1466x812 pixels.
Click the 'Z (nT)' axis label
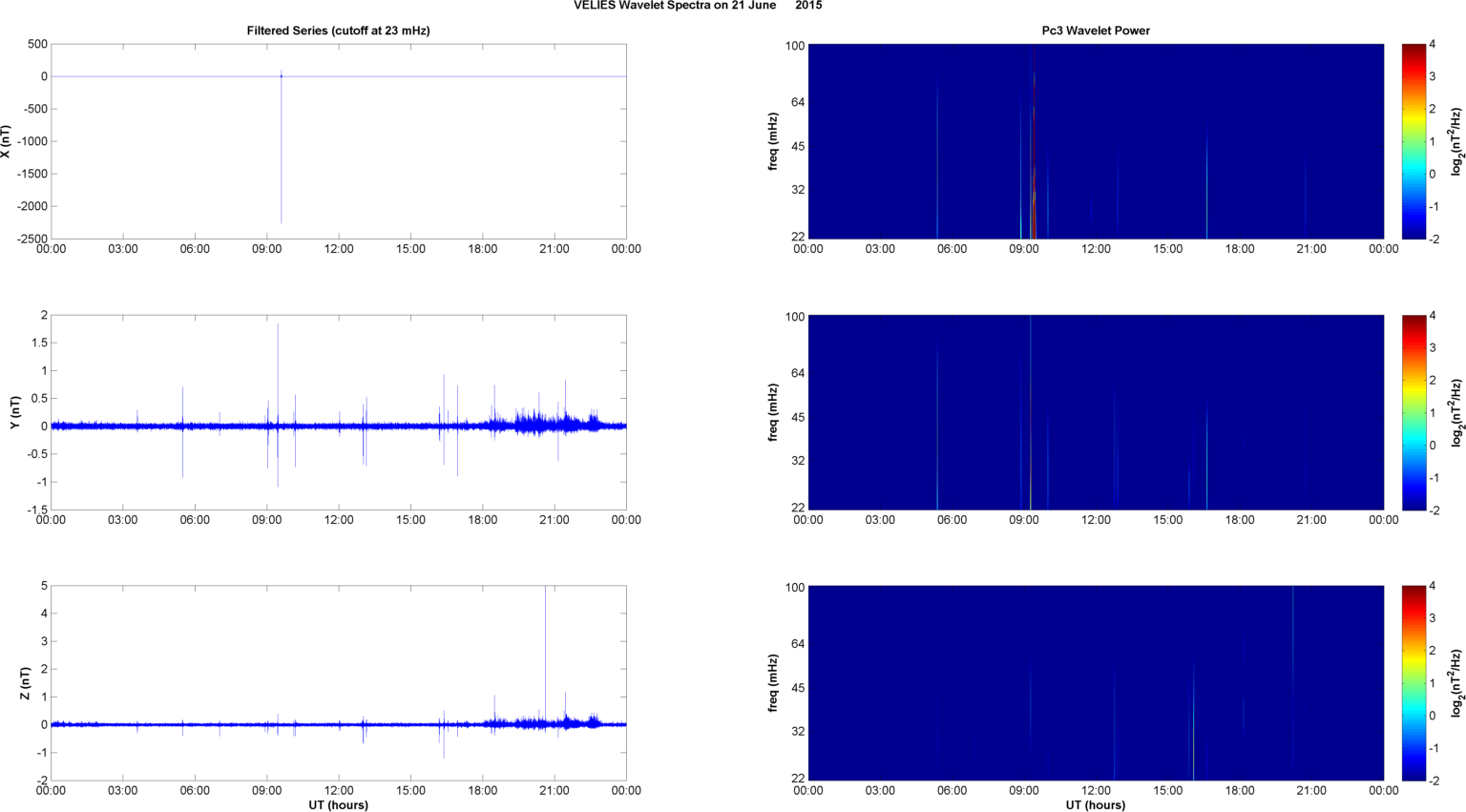(26, 683)
